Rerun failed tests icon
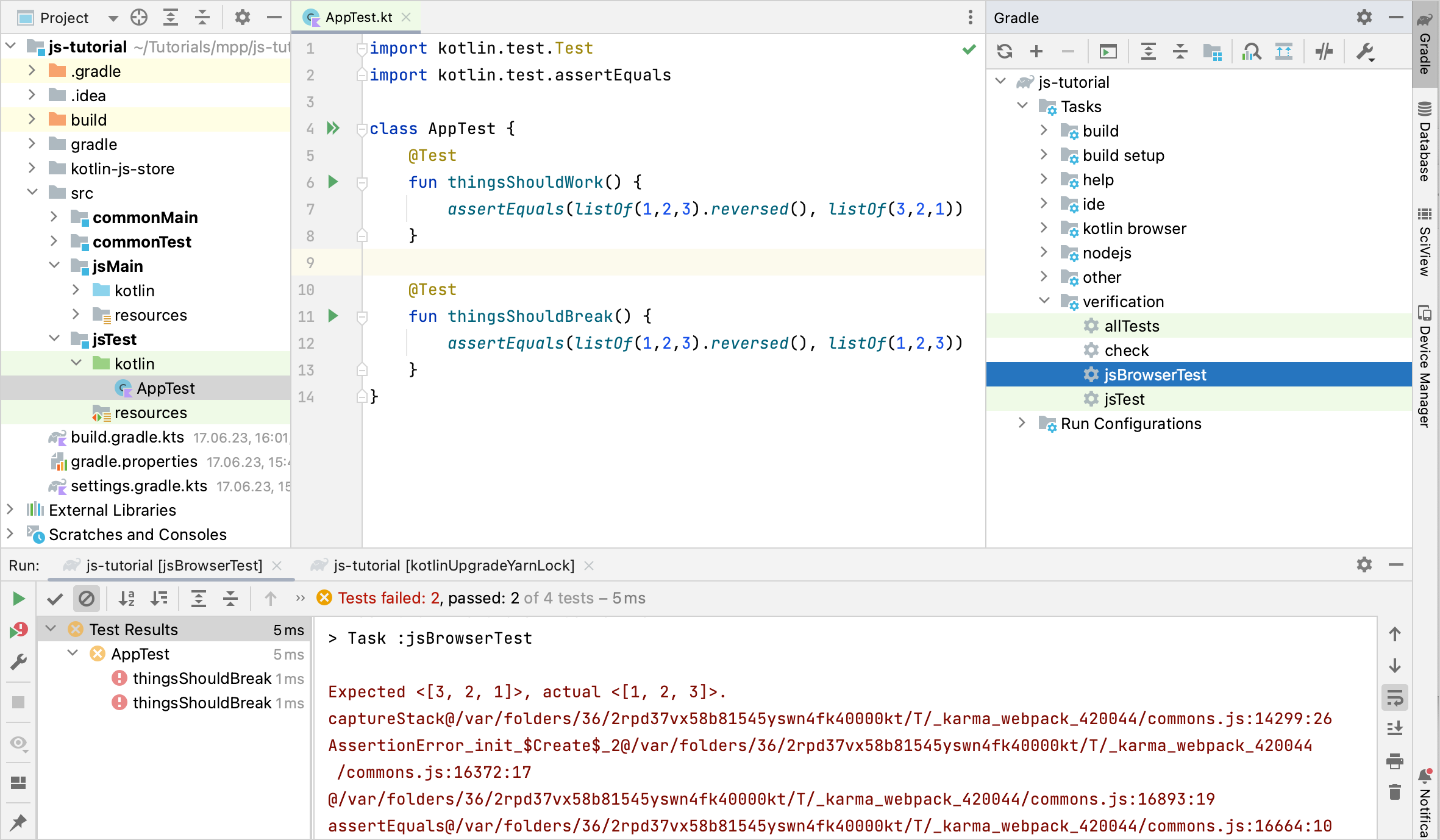This screenshot has height=840, width=1440. tap(19, 630)
